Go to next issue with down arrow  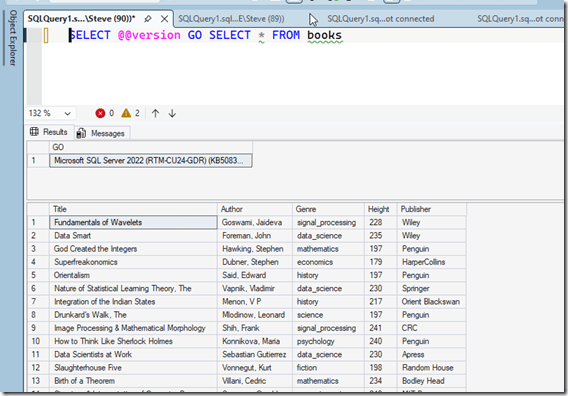click(x=172, y=113)
